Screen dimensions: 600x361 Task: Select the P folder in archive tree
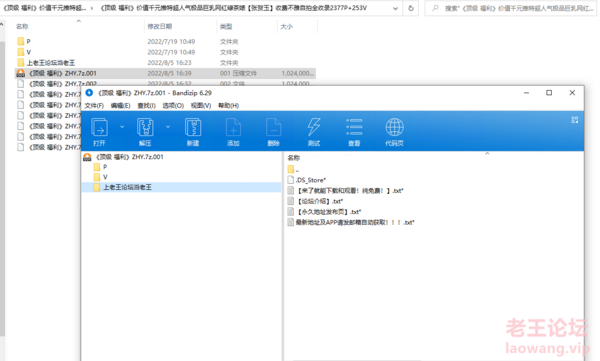coord(105,167)
